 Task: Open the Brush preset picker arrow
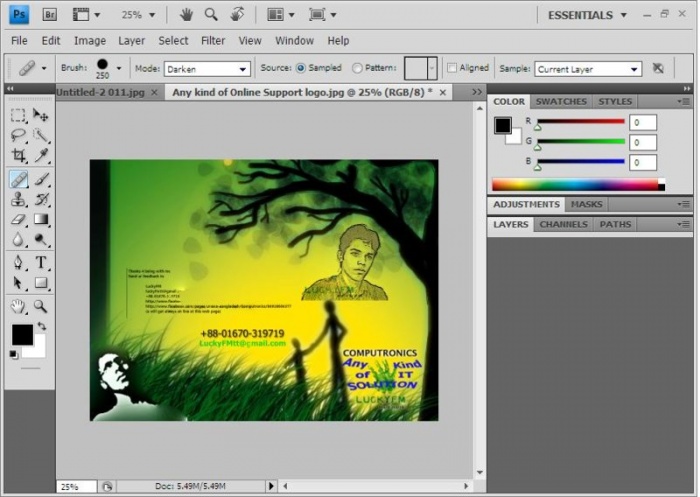(x=119, y=68)
